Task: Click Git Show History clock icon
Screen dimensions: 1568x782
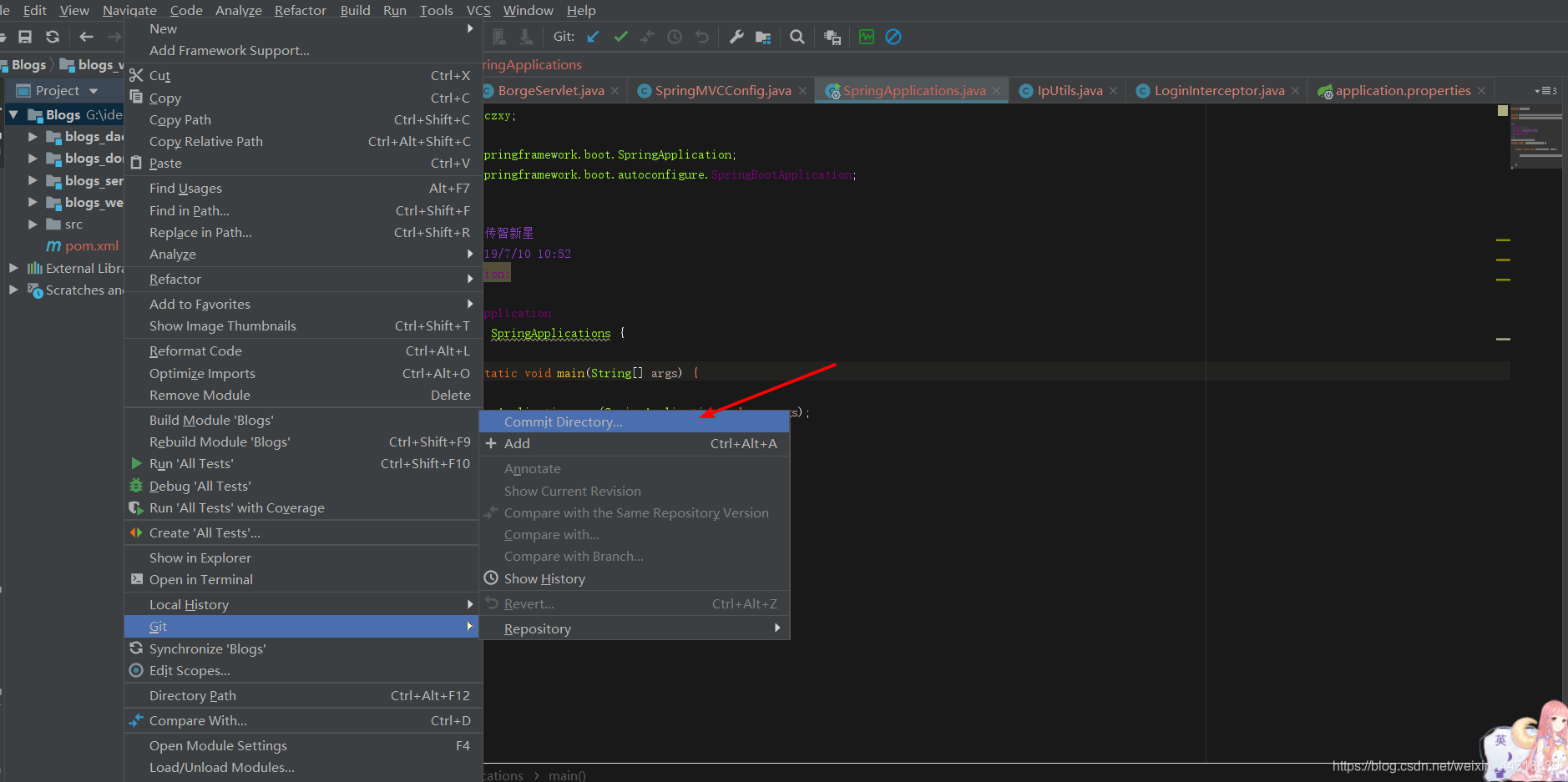Action: (x=675, y=37)
